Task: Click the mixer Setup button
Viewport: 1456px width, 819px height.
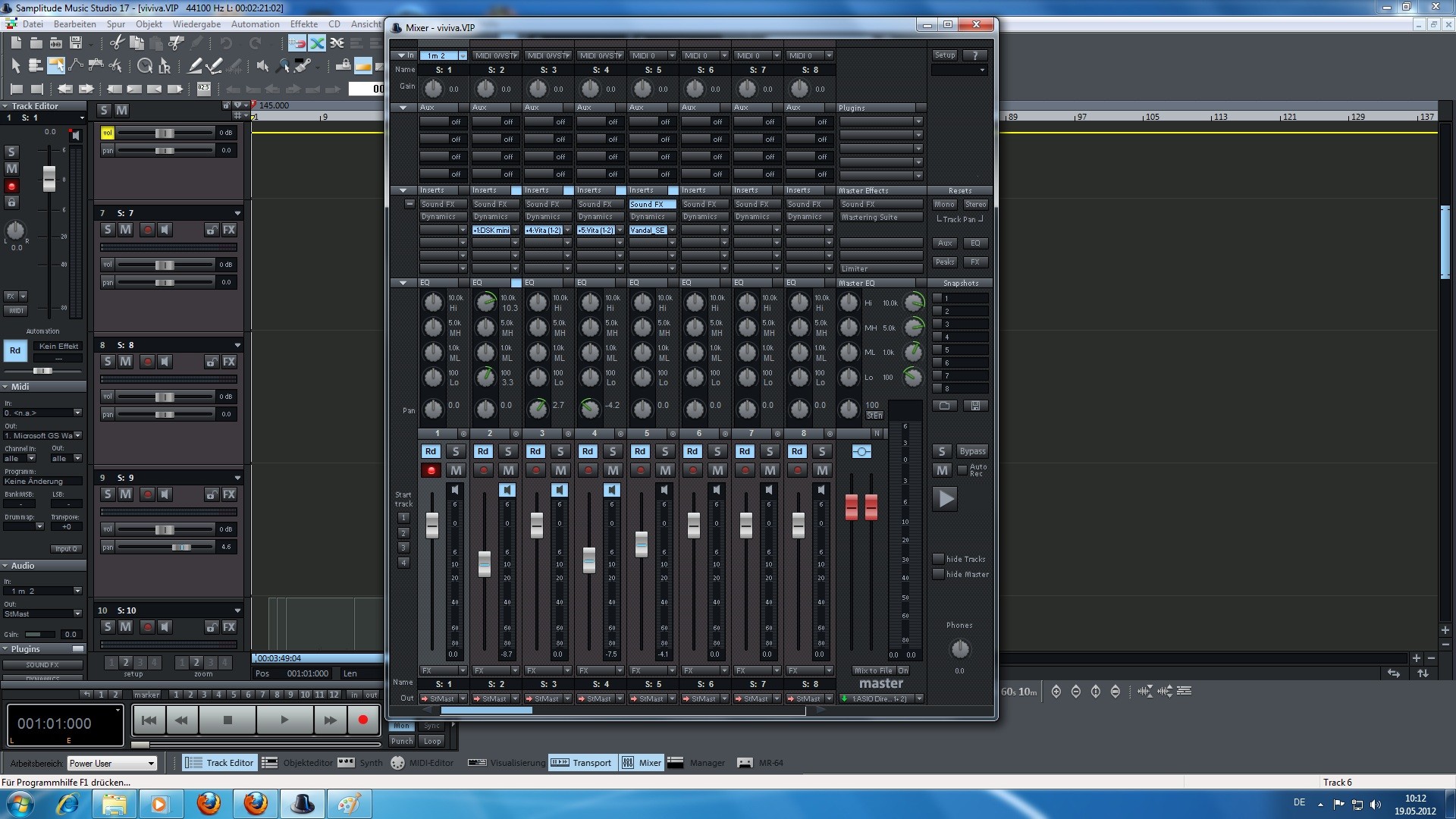Action: (945, 55)
